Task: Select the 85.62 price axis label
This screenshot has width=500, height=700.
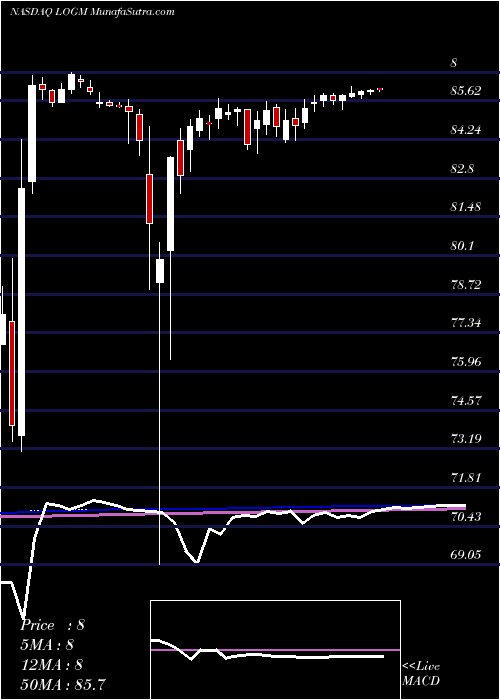Action: [x=466, y=91]
